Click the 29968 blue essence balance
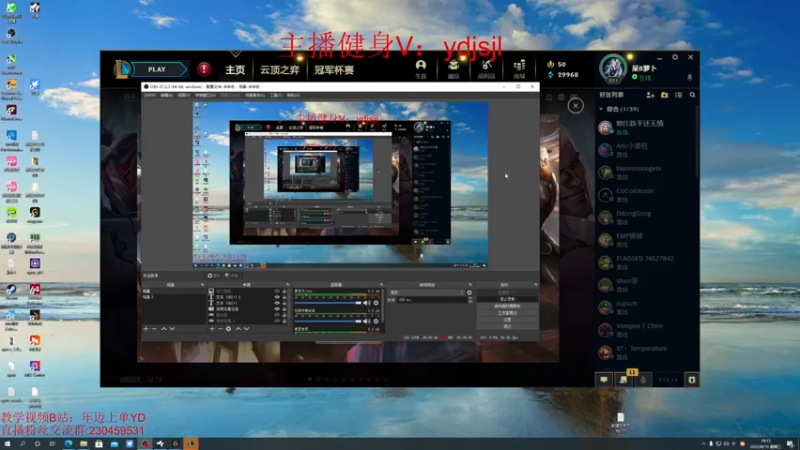This screenshot has height=450, width=800. pyautogui.click(x=563, y=74)
